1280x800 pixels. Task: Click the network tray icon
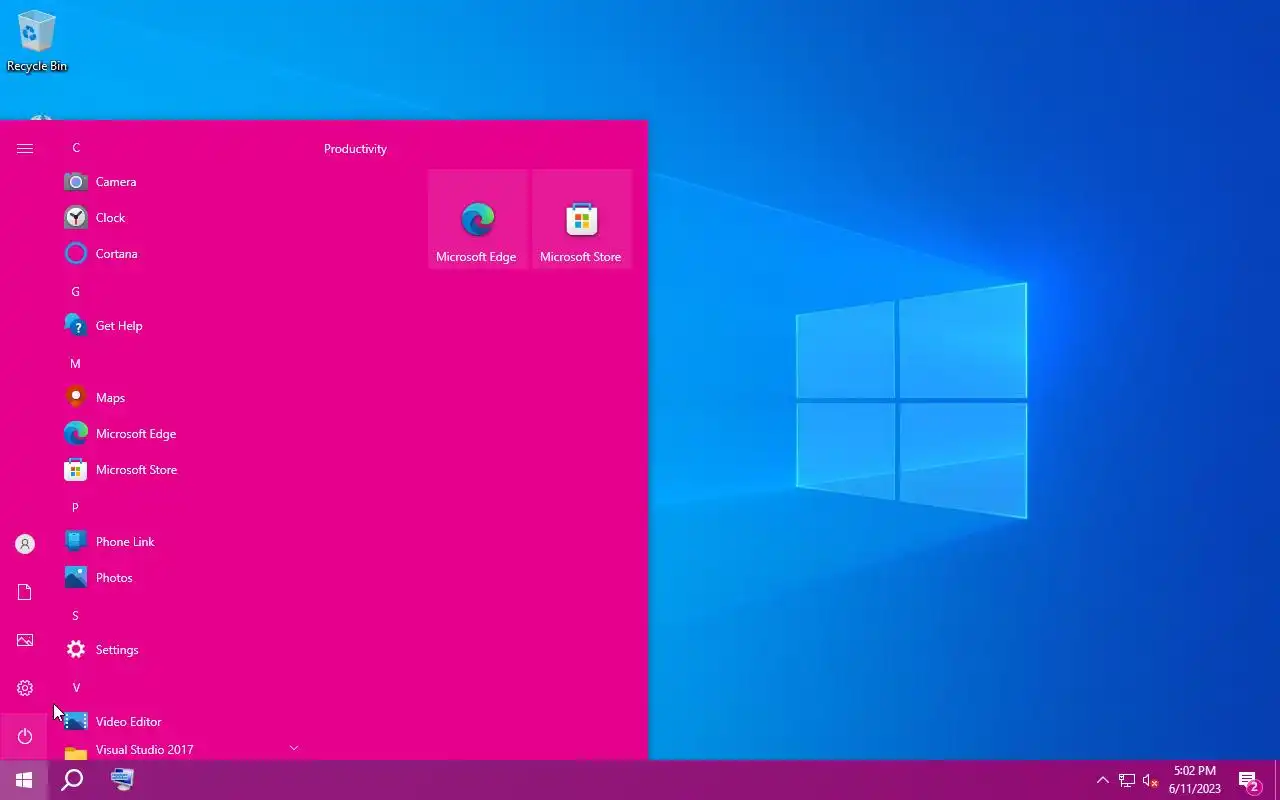[1127, 780]
